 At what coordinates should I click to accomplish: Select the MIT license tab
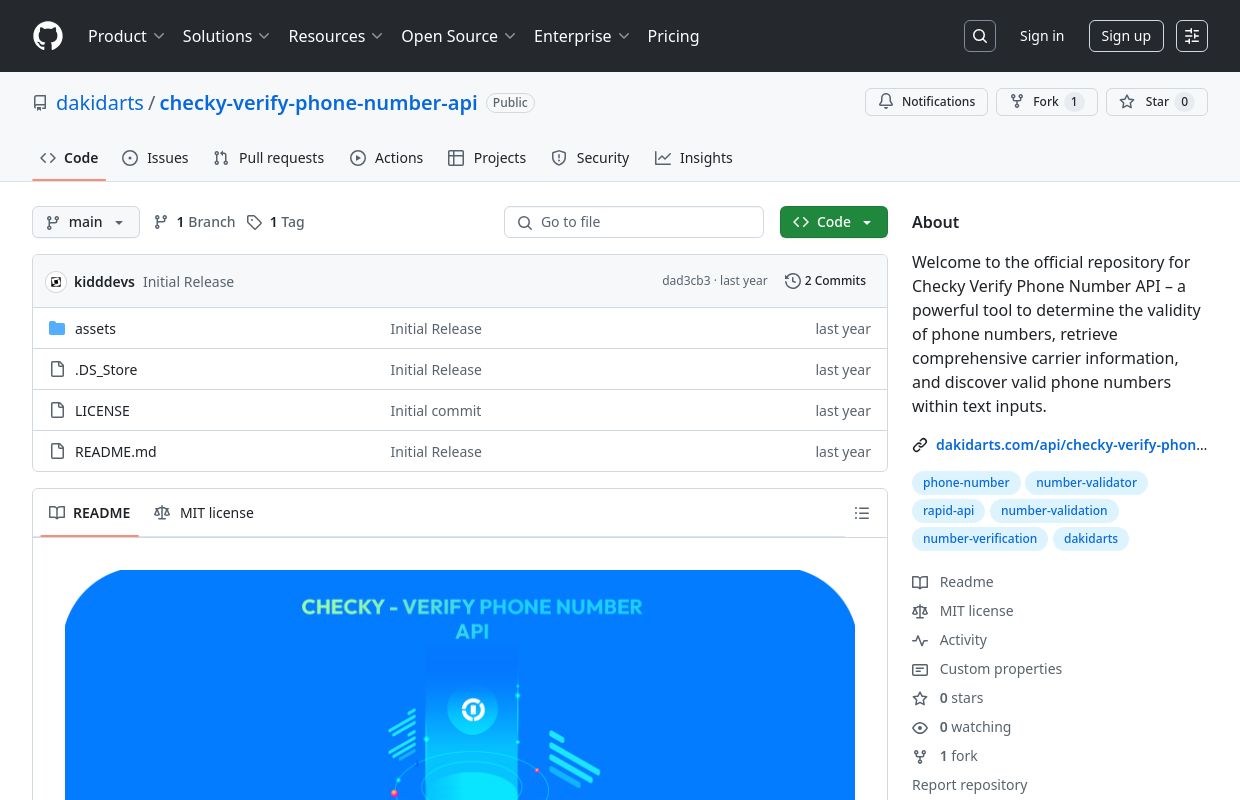click(x=204, y=513)
